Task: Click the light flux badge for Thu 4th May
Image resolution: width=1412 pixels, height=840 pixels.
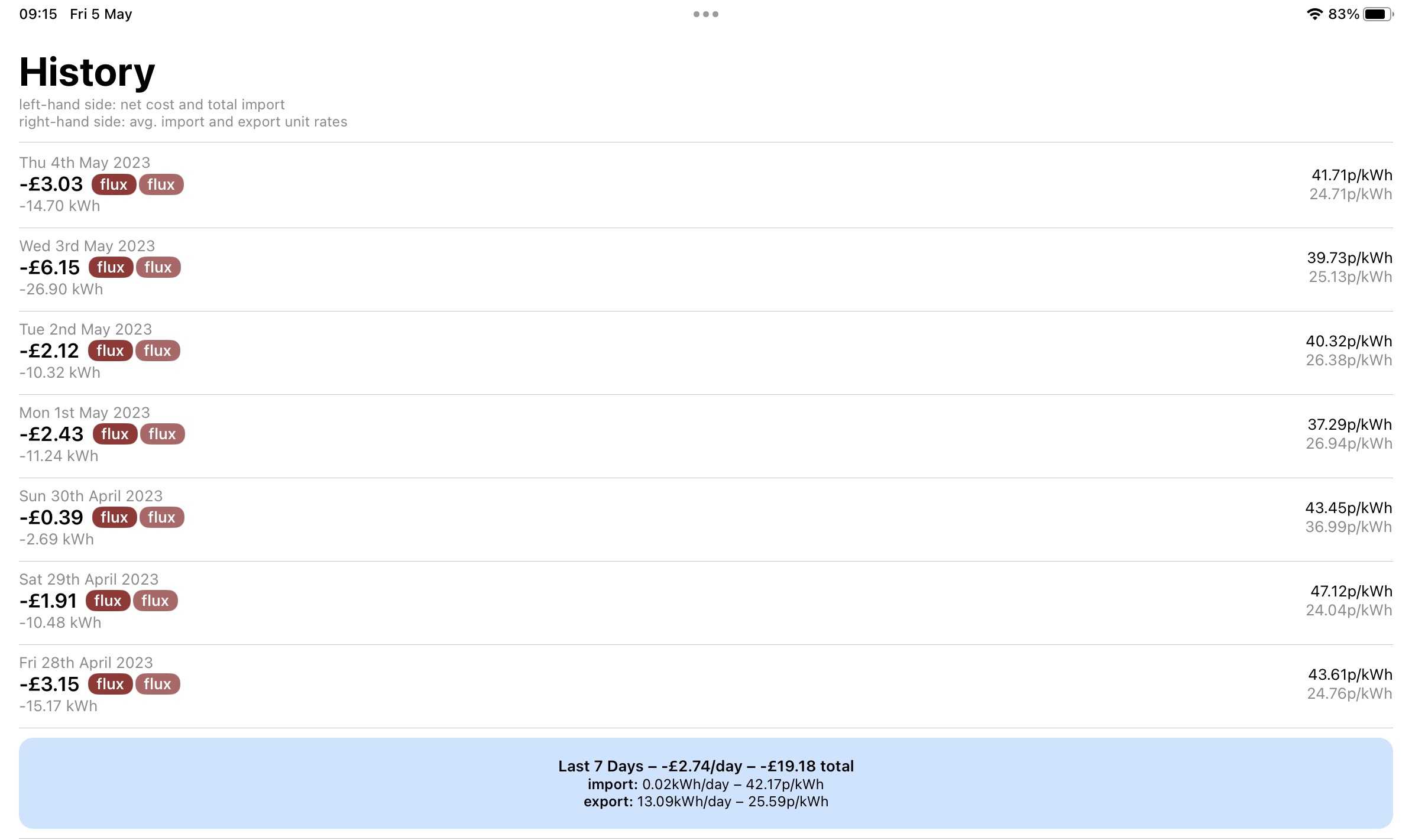Action: pyautogui.click(x=161, y=184)
